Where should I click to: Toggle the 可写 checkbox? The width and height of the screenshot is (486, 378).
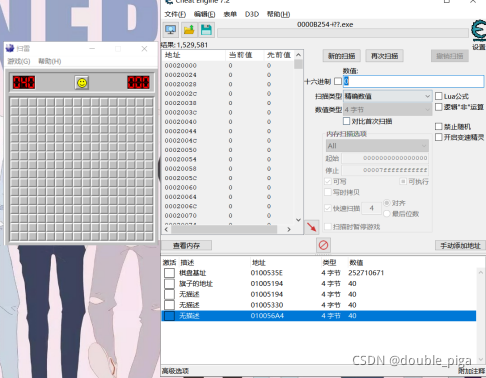[328, 181]
